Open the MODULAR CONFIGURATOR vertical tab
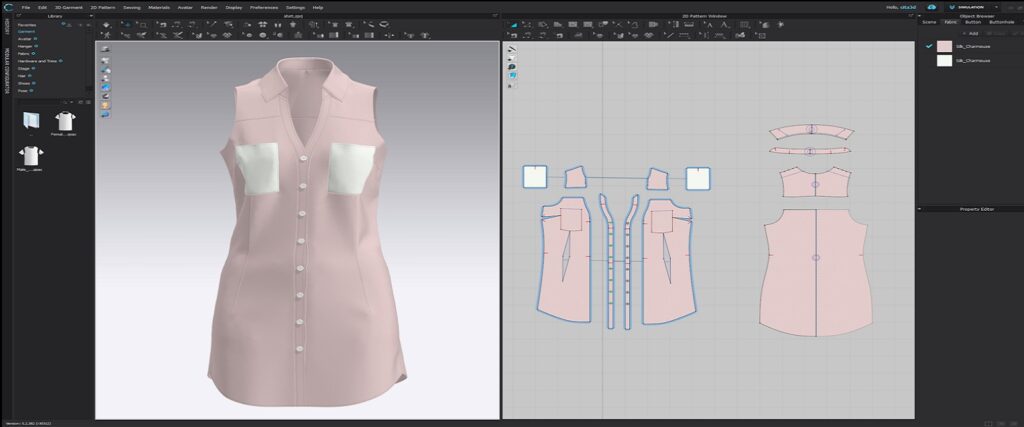This screenshot has width=1024, height=427. coord(6,71)
